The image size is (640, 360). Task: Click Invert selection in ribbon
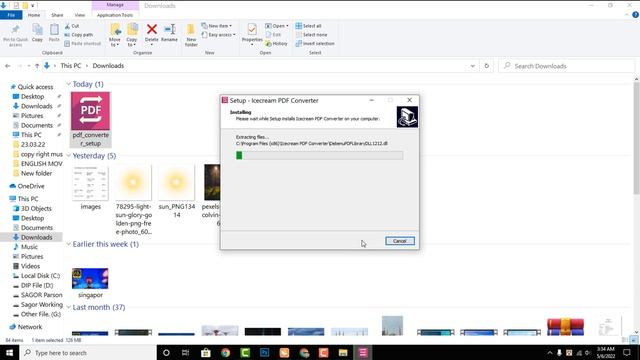315,44
